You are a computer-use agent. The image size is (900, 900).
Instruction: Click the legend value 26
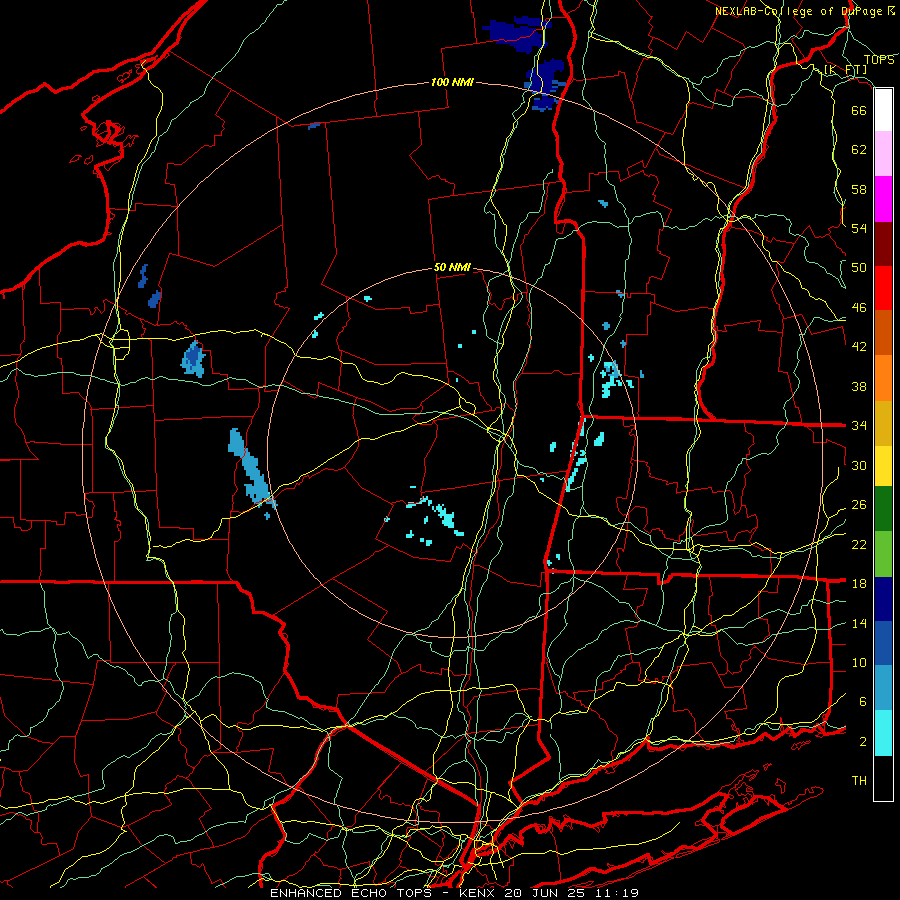(859, 505)
